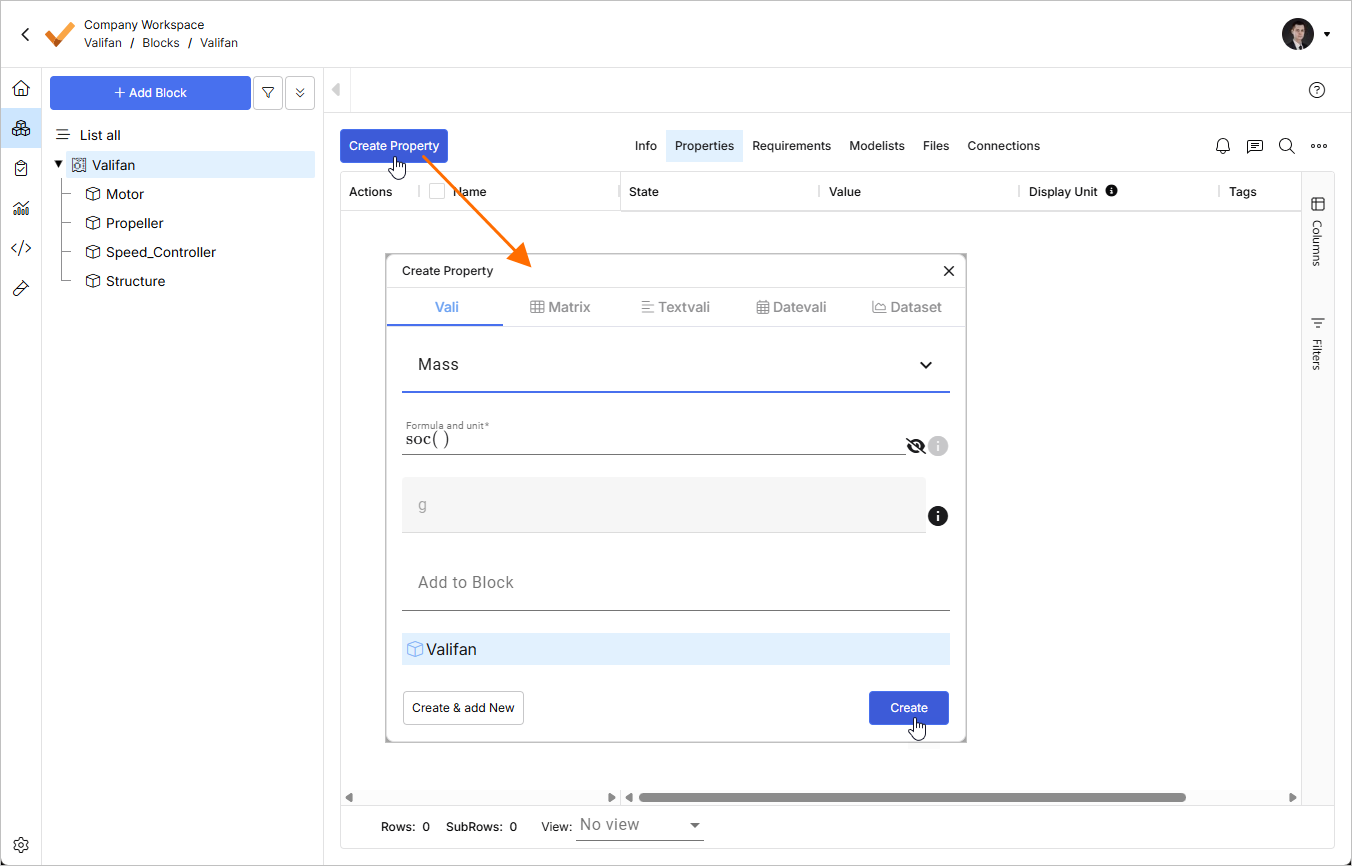Open the code editor sidebar icon
This screenshot has height=866, width=1352.
(x=21, y=248)
